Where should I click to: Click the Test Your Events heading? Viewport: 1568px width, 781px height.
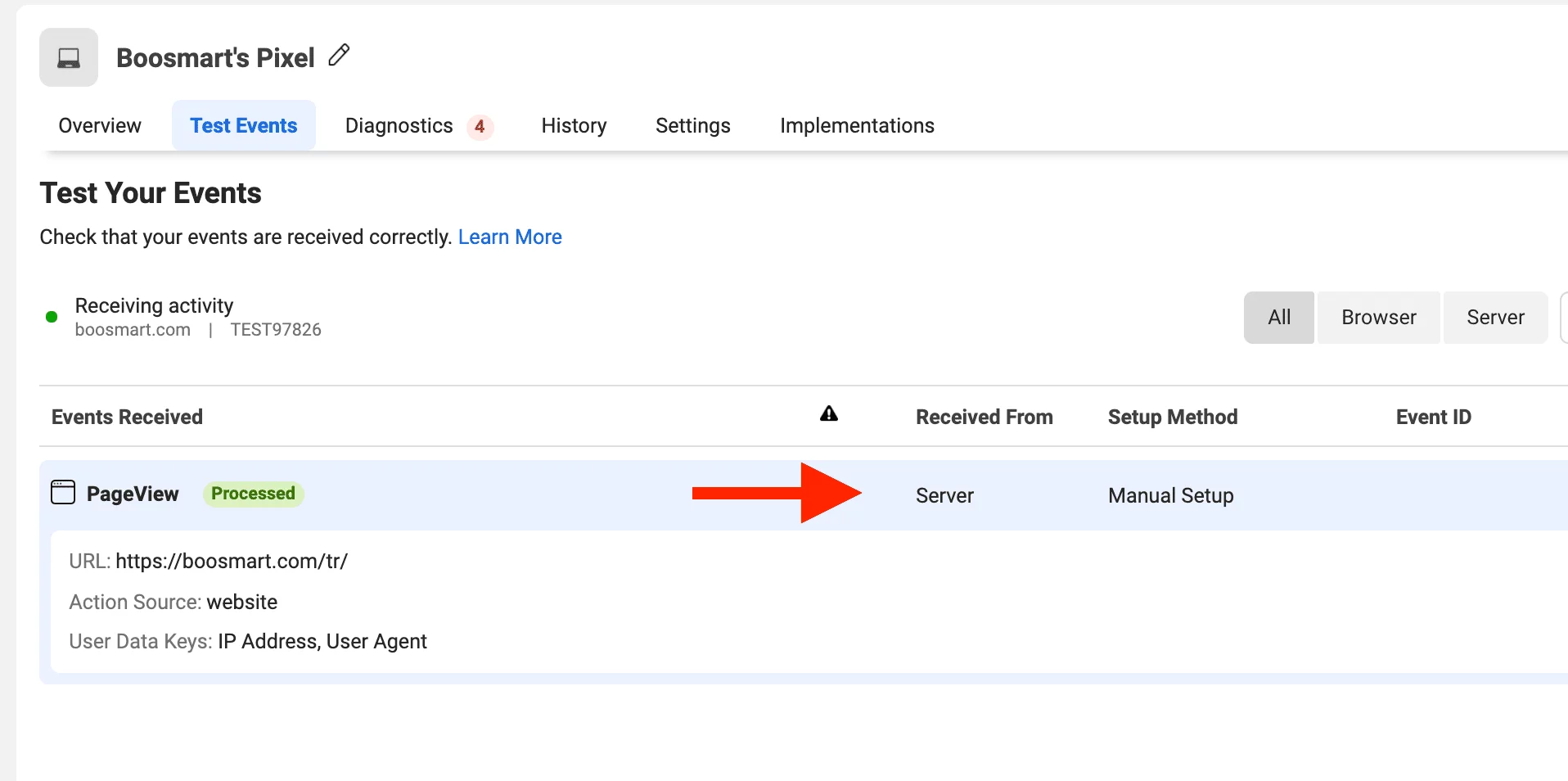click(151, 193)
